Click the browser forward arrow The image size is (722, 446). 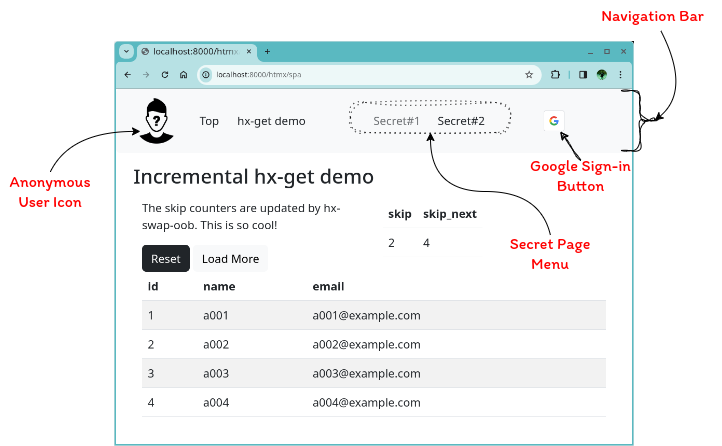[x=146, y=74]
